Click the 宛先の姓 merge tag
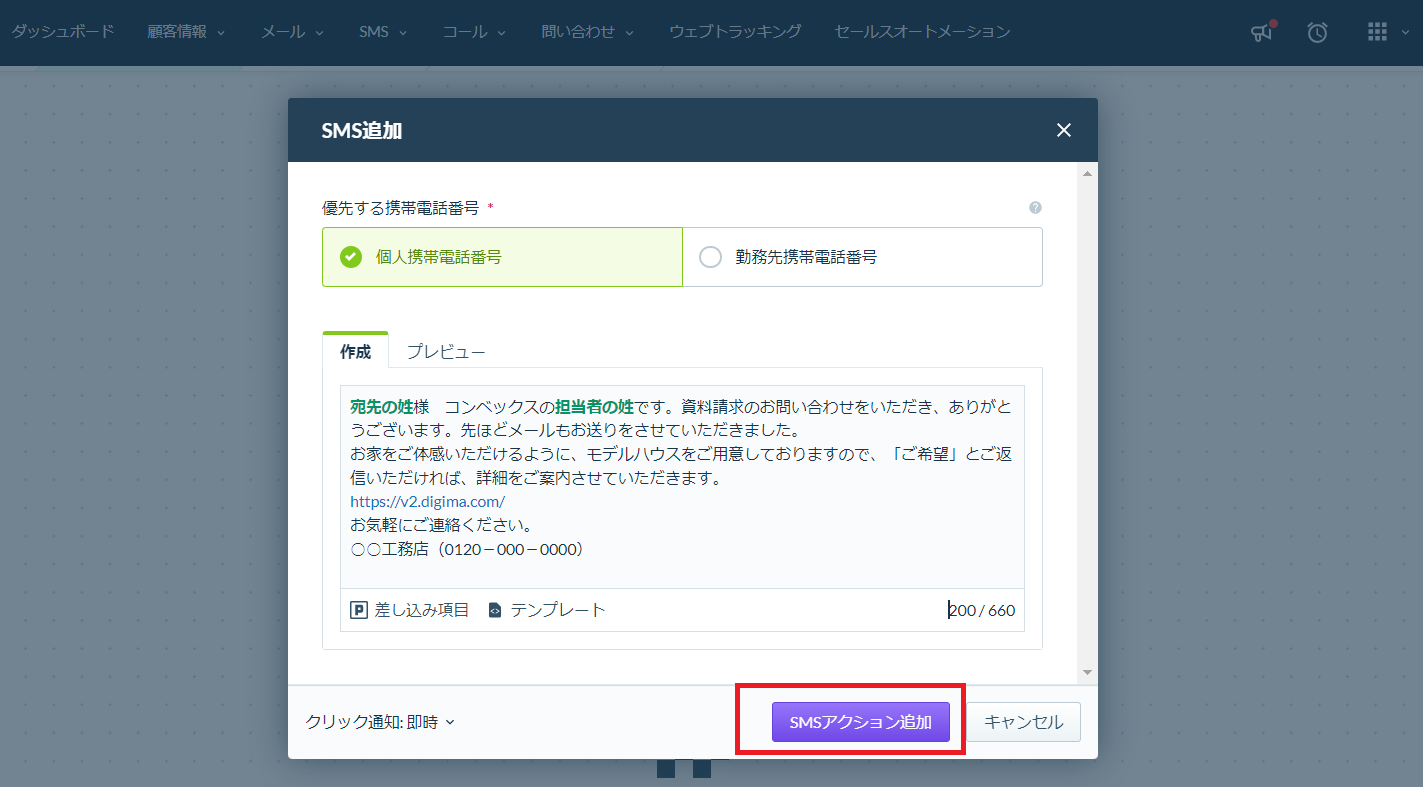 pos(381,407)
